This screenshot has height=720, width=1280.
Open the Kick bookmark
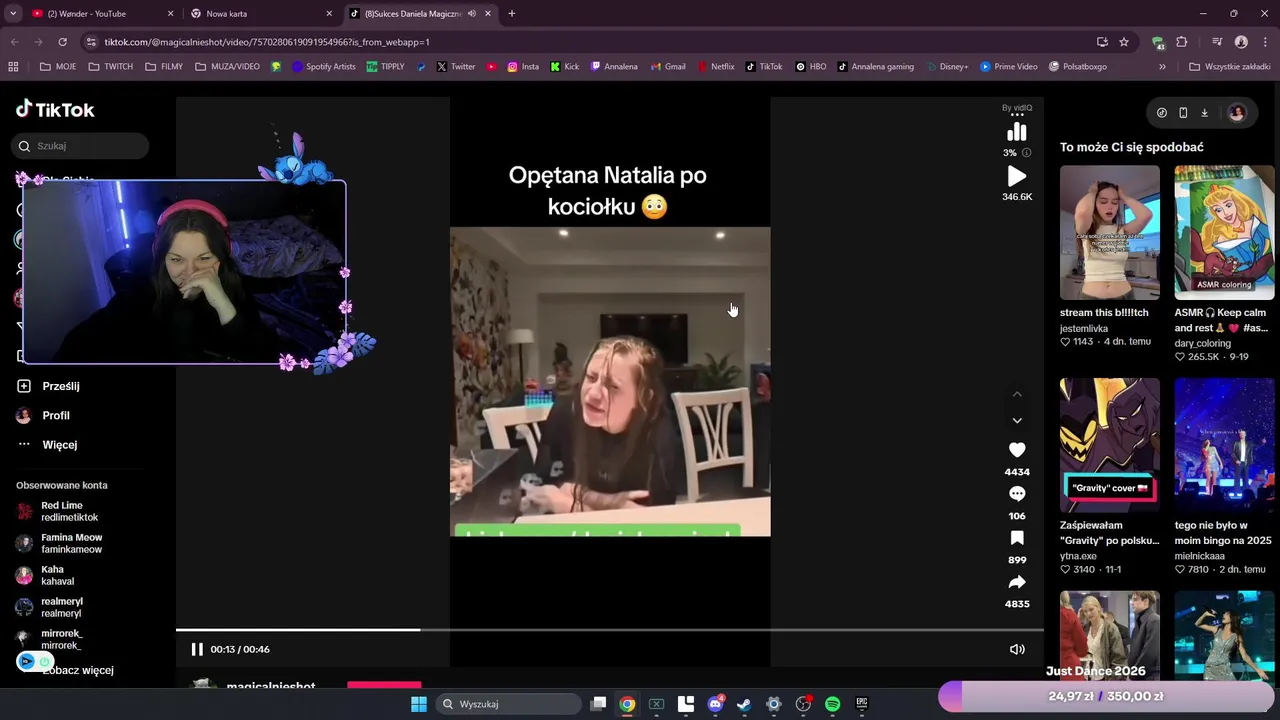click(x=565, y=67)
